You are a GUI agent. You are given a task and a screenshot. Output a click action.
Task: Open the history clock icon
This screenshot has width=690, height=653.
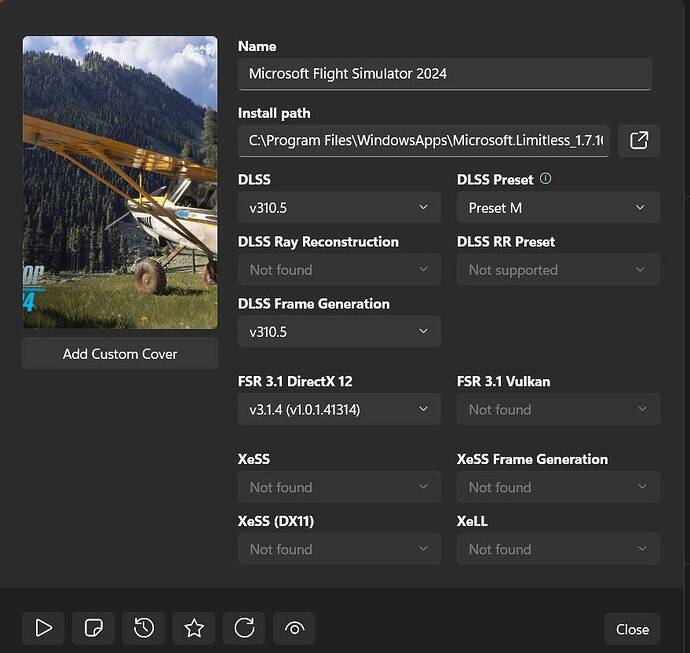tap(143, 628)
